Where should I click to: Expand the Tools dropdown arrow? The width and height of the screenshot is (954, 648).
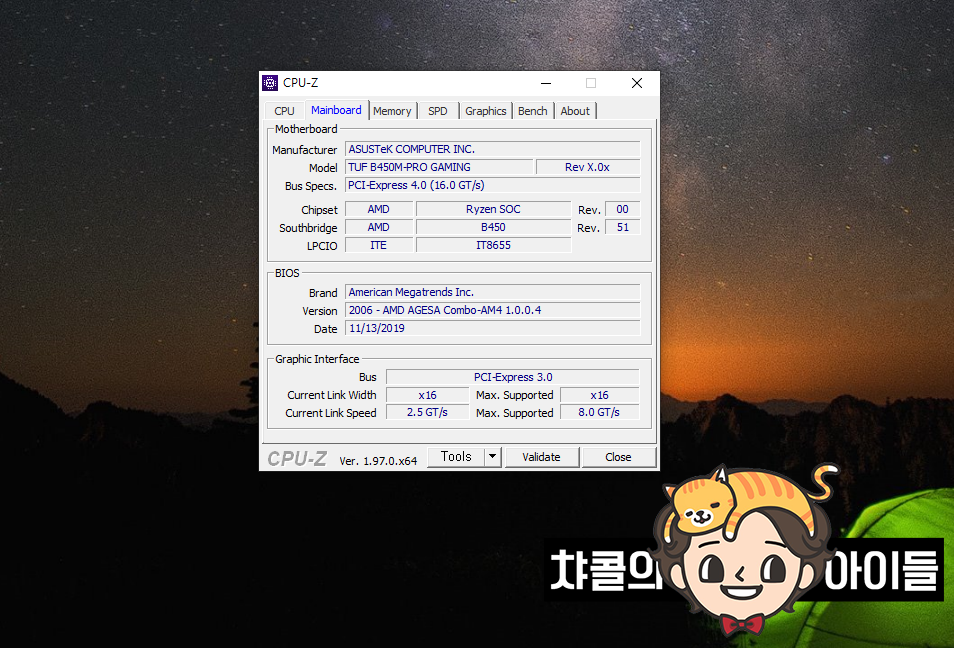493,456
